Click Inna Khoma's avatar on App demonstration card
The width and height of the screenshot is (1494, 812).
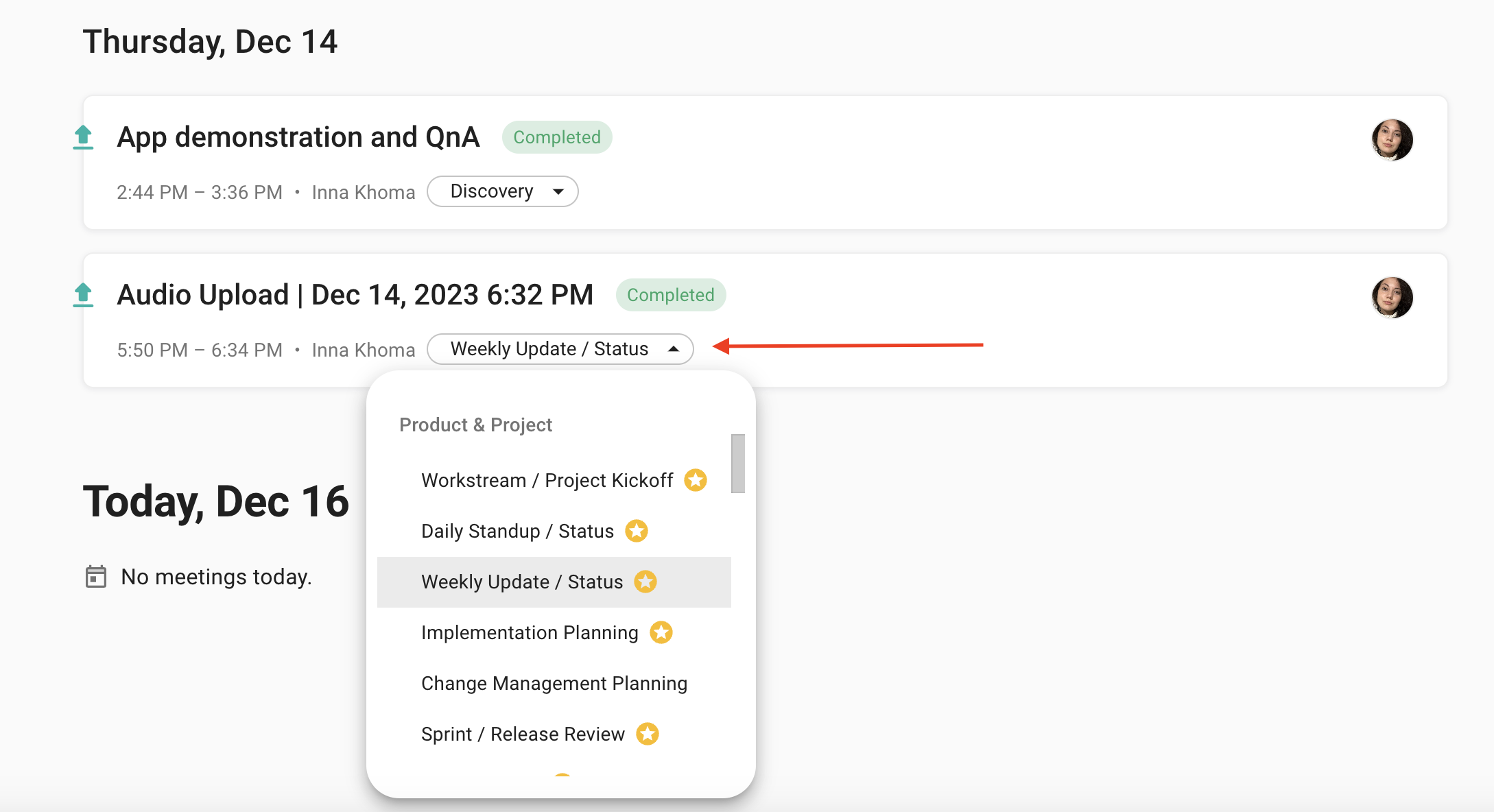(1392, 139)
